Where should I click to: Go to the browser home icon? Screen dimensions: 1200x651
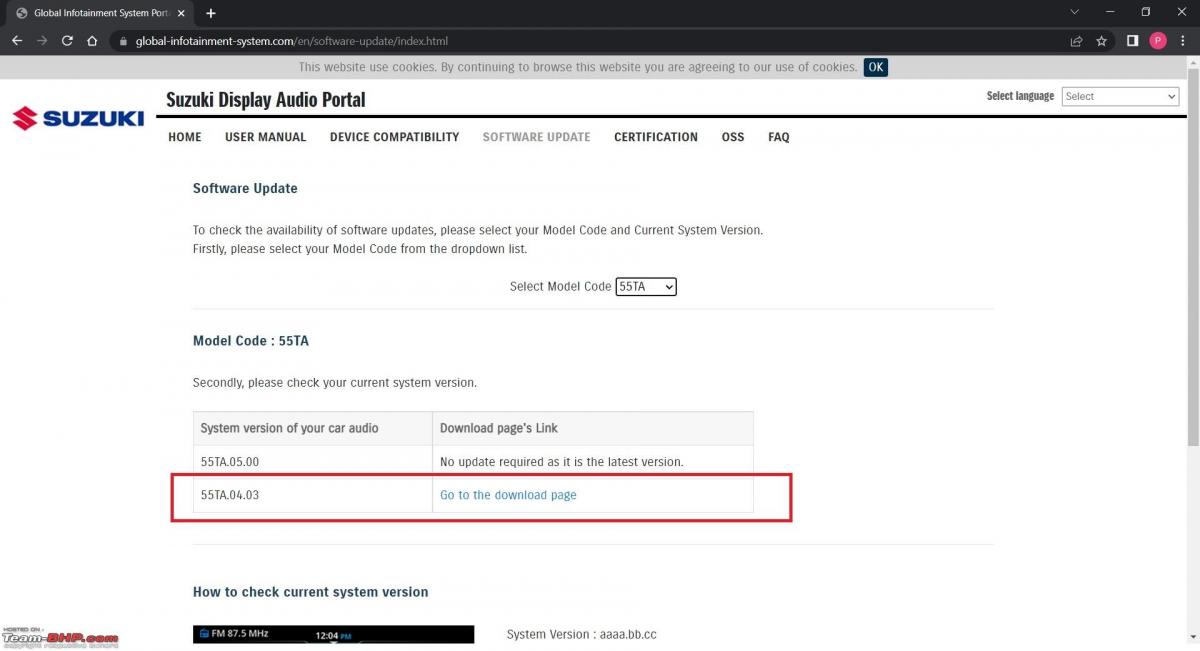[x=92, y=41]
